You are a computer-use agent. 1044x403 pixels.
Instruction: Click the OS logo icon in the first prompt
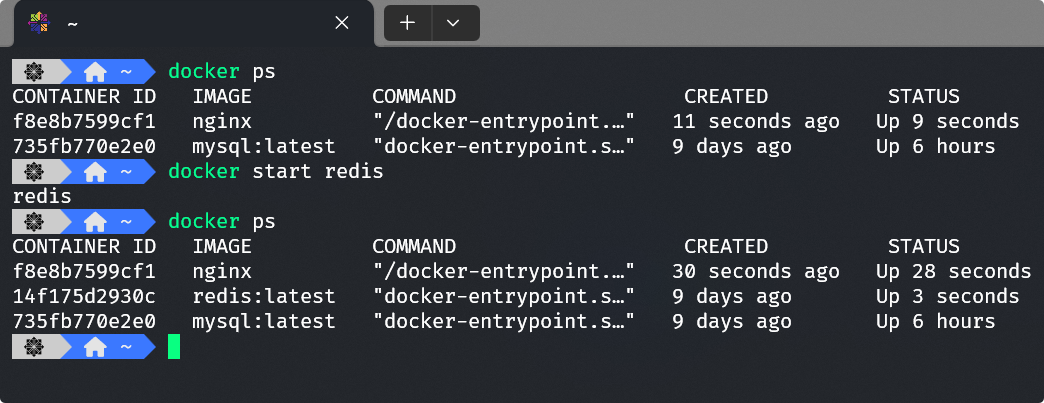(x=32, y=72)
